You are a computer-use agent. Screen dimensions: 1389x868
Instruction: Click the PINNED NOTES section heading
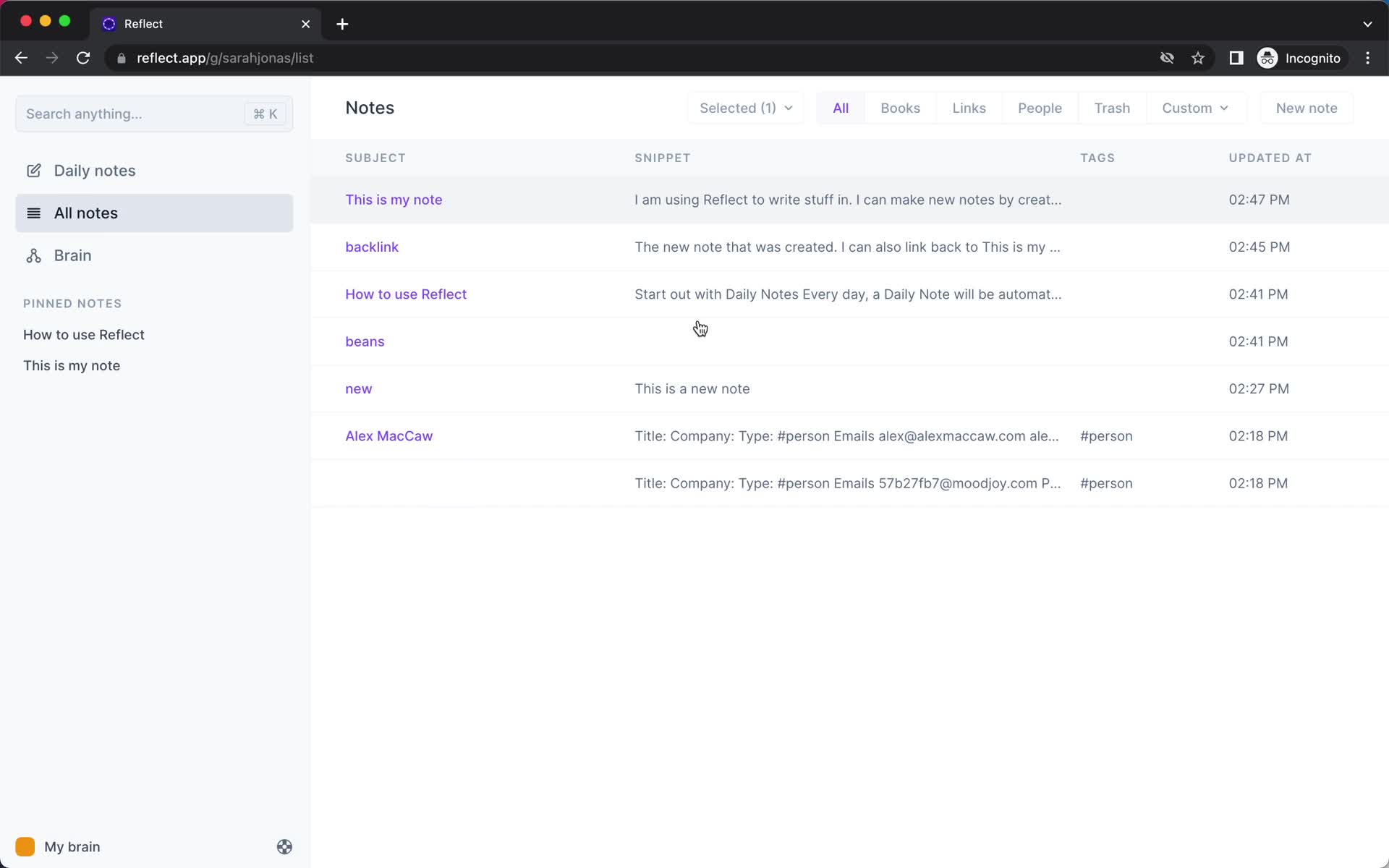click(x=72, y=304)
